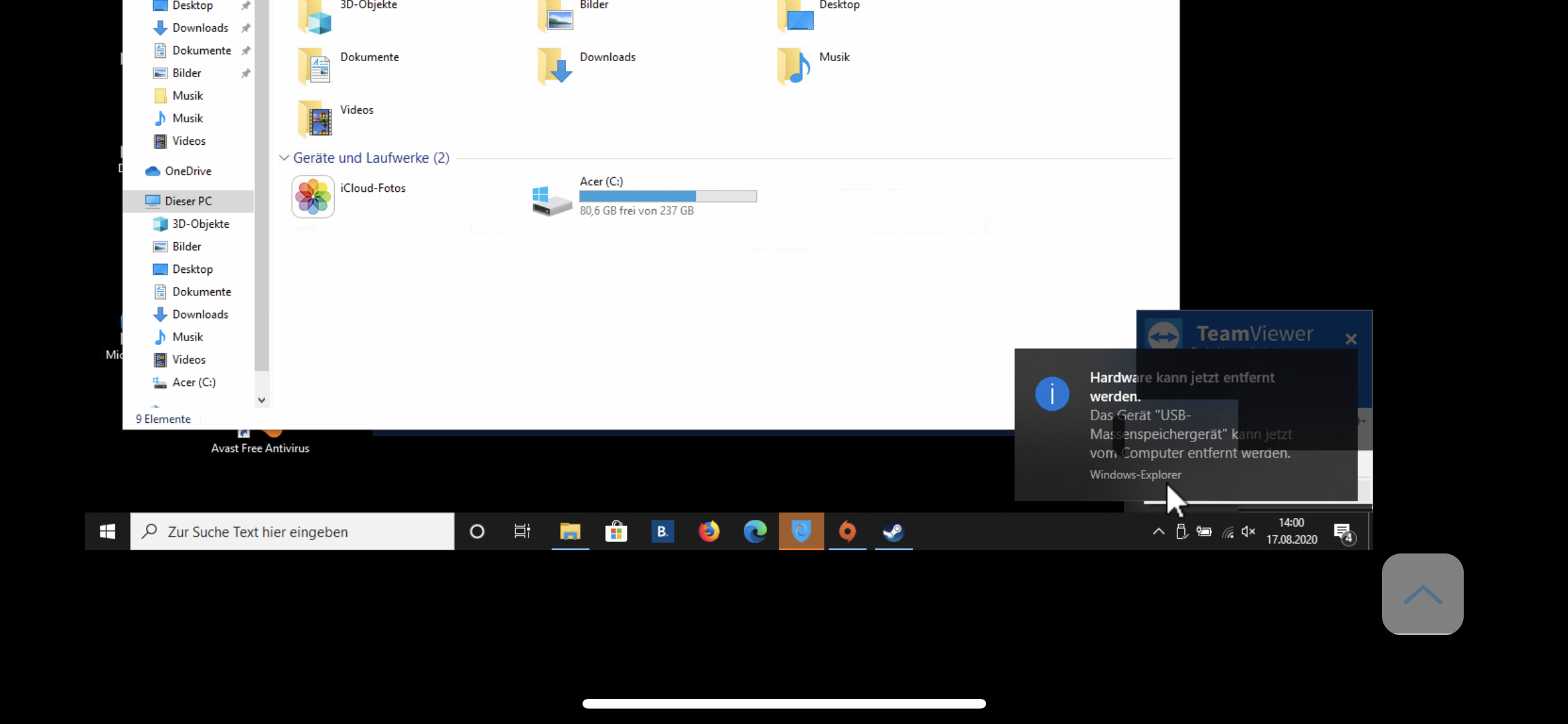The height and width of the screenshot is (724, 1568).
Task: Open Steam from the taskbar
Action: click(x=893, y=532)
